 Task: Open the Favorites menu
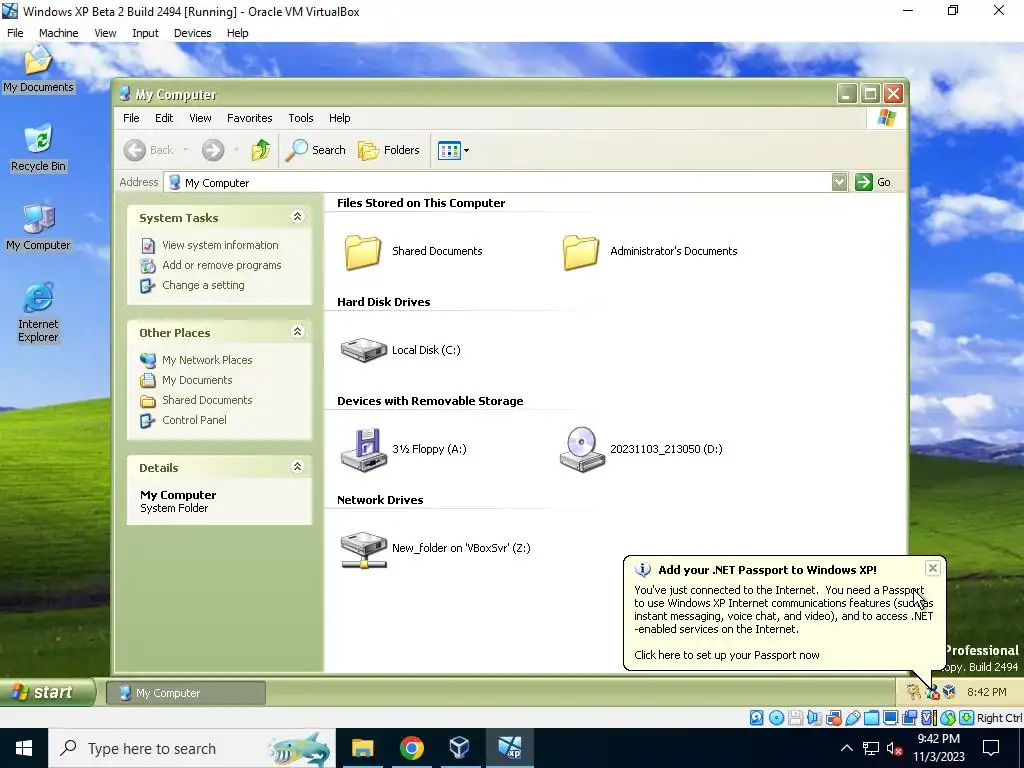[x=249, y=118]
